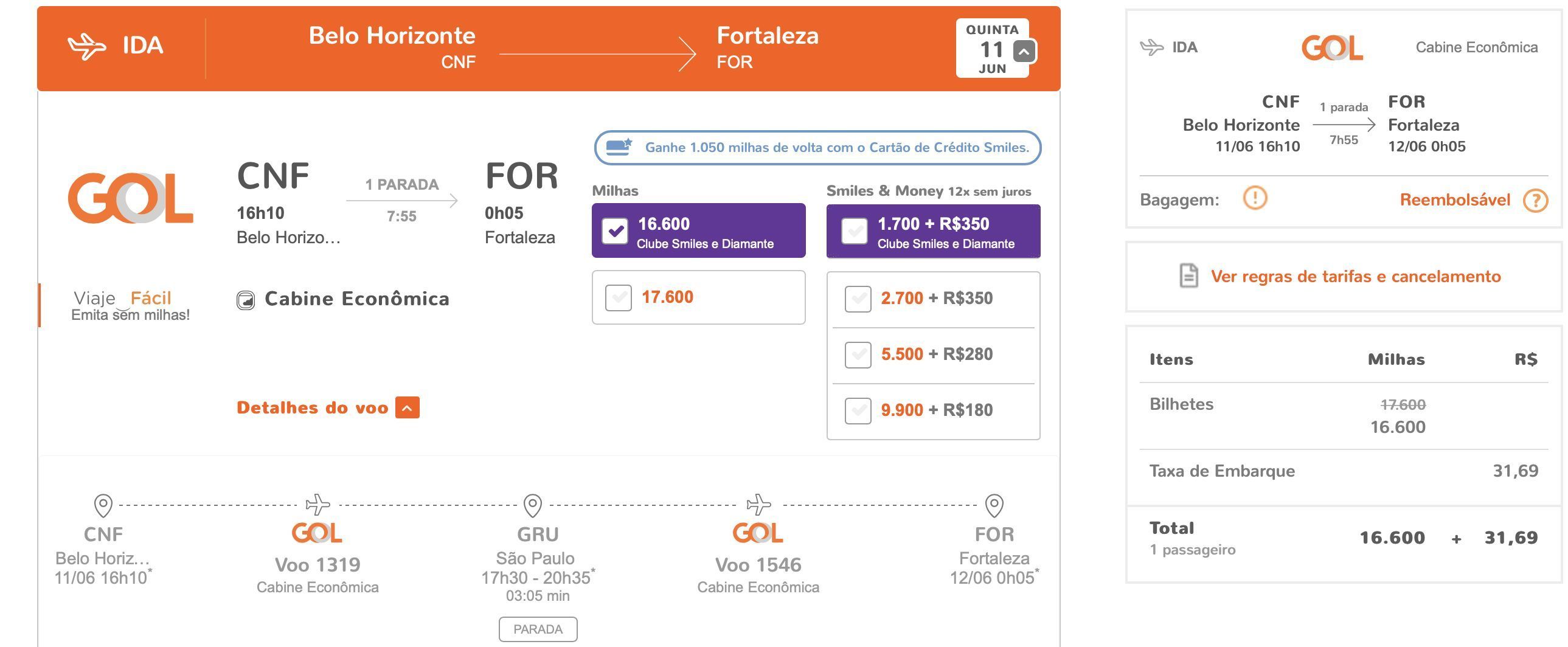Click the airplane icon next to IDA header

(86, 46)
